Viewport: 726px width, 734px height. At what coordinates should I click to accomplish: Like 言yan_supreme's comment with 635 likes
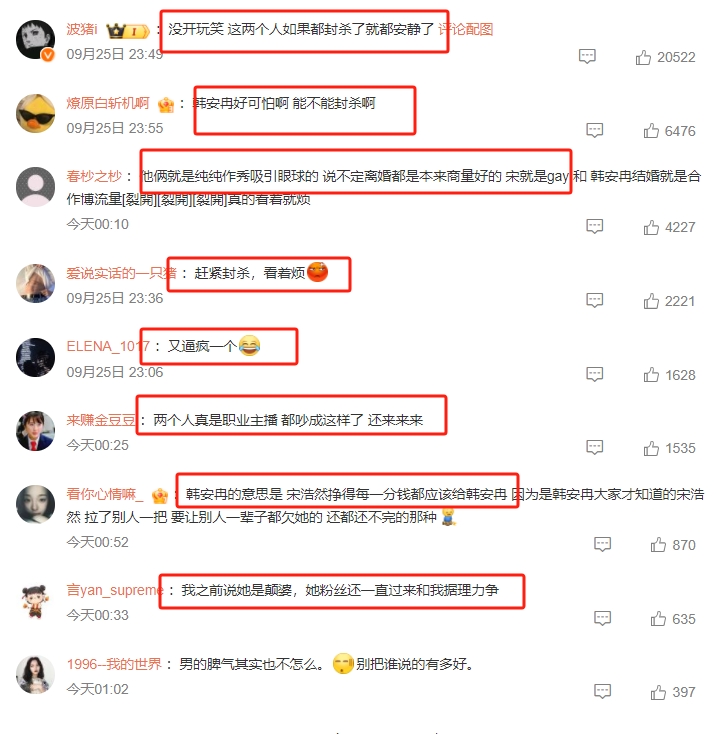coord(658,619)
